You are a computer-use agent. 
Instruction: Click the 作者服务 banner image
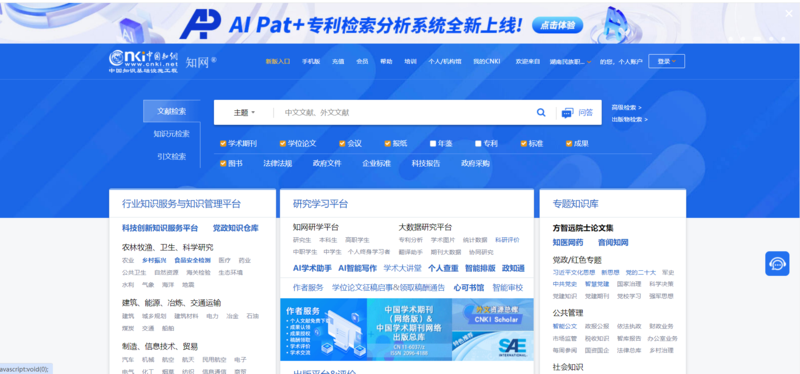(x=323, y=330)
